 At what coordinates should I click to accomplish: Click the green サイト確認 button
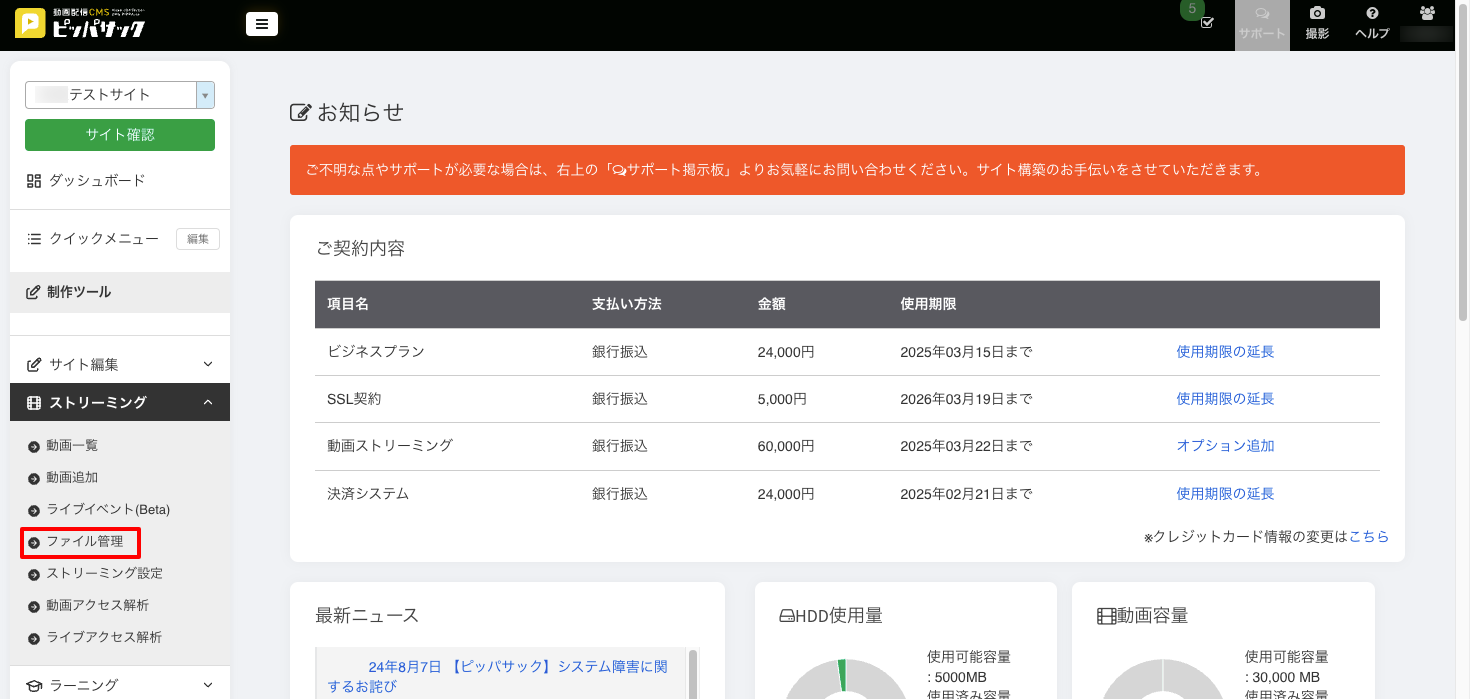point(120,135)
